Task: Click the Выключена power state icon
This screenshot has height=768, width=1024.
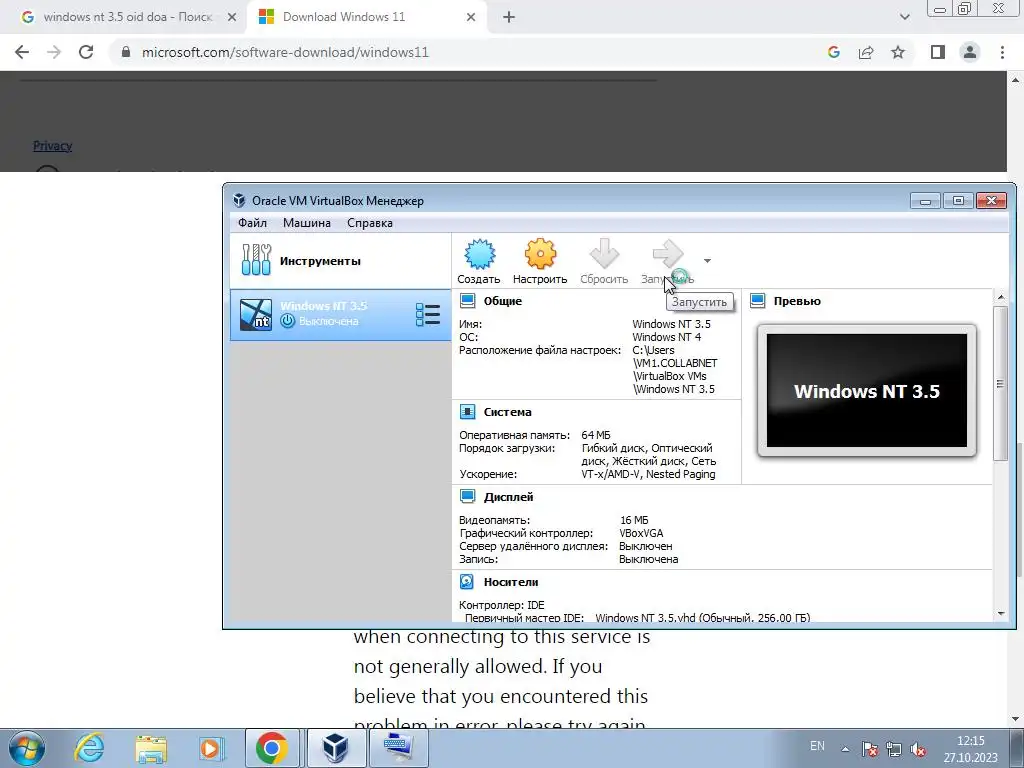Action: [x=287, y=321]
